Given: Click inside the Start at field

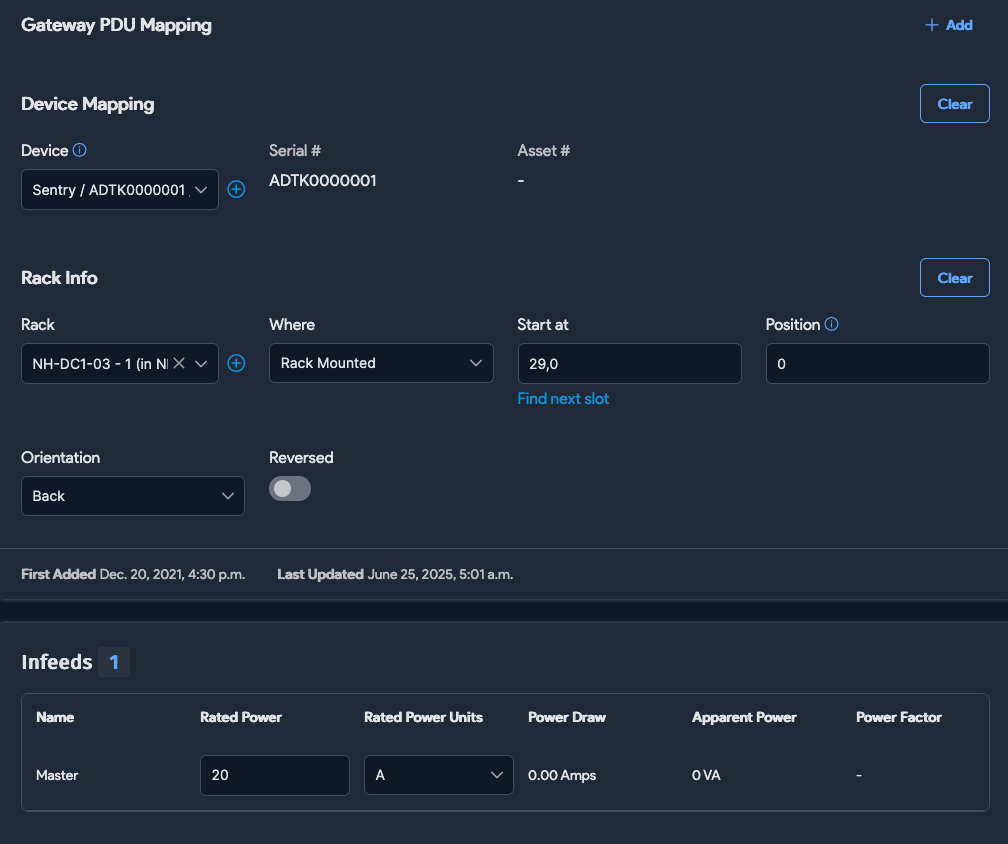Looking at the screenshot, I should point(629,363).
